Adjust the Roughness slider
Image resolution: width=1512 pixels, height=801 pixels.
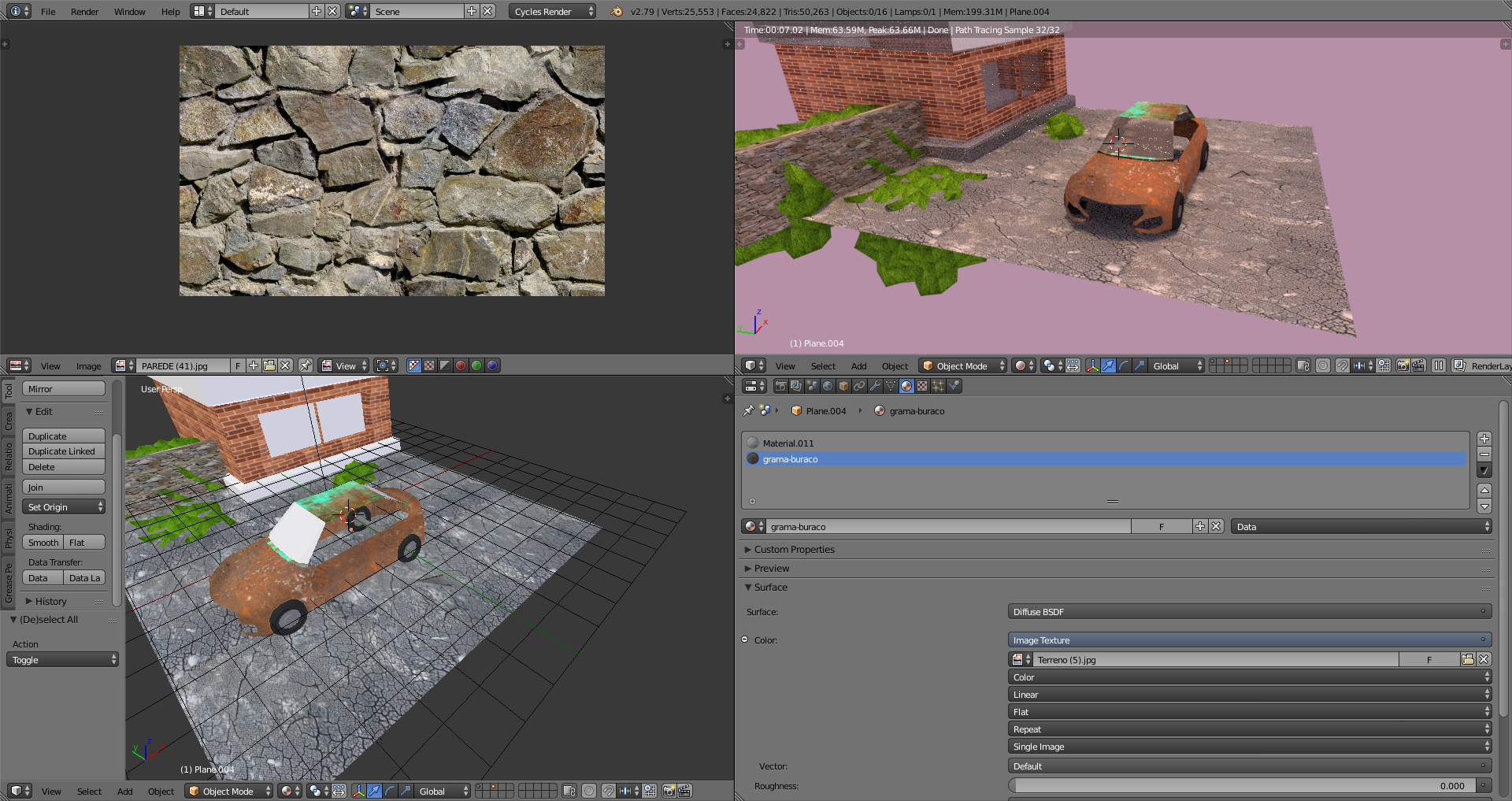1242,785
